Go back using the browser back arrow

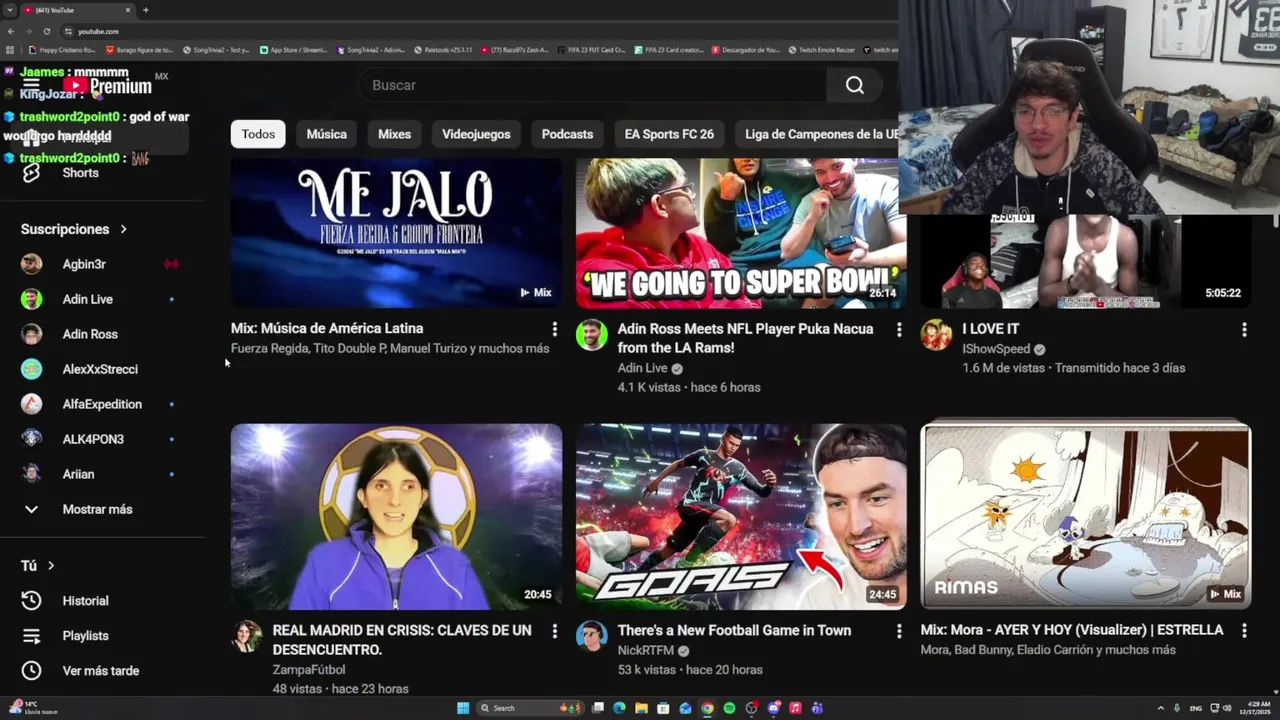click(x=12, y=31)
